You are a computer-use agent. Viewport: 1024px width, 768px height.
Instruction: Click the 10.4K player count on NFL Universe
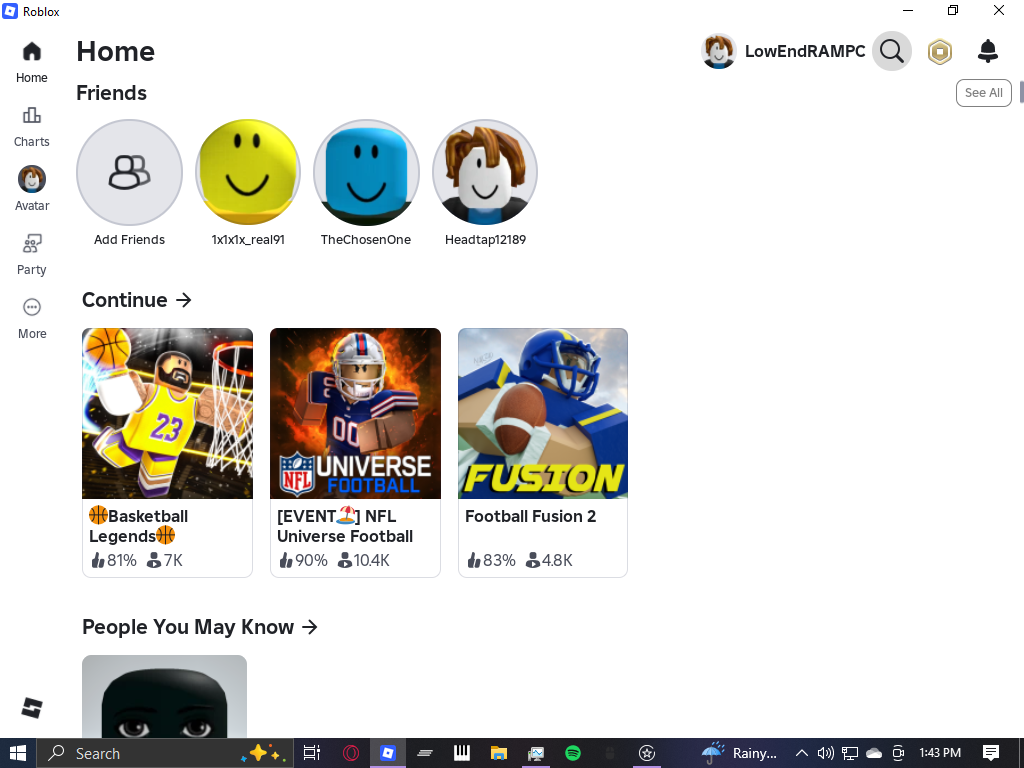pyautogui.click(x=363, y=560)
